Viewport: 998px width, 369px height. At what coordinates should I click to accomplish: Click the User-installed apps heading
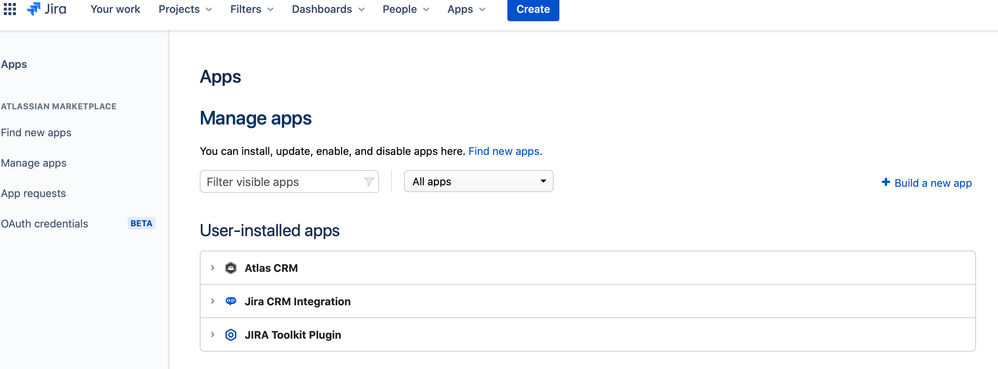tap(270, 230)
